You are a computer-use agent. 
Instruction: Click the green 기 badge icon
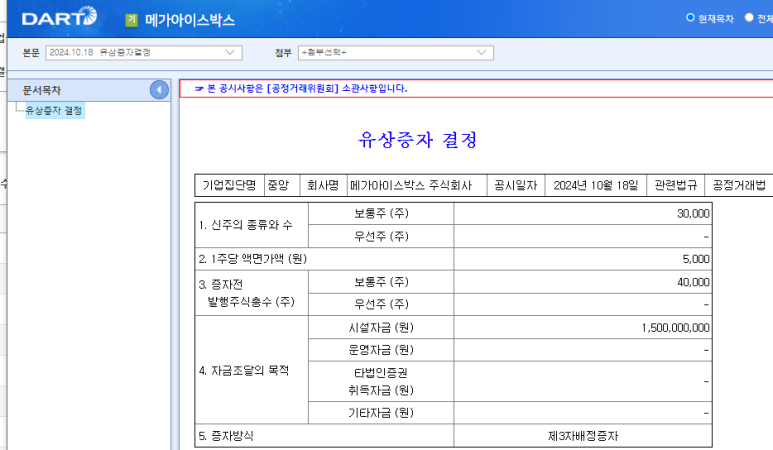coord(131,20)
